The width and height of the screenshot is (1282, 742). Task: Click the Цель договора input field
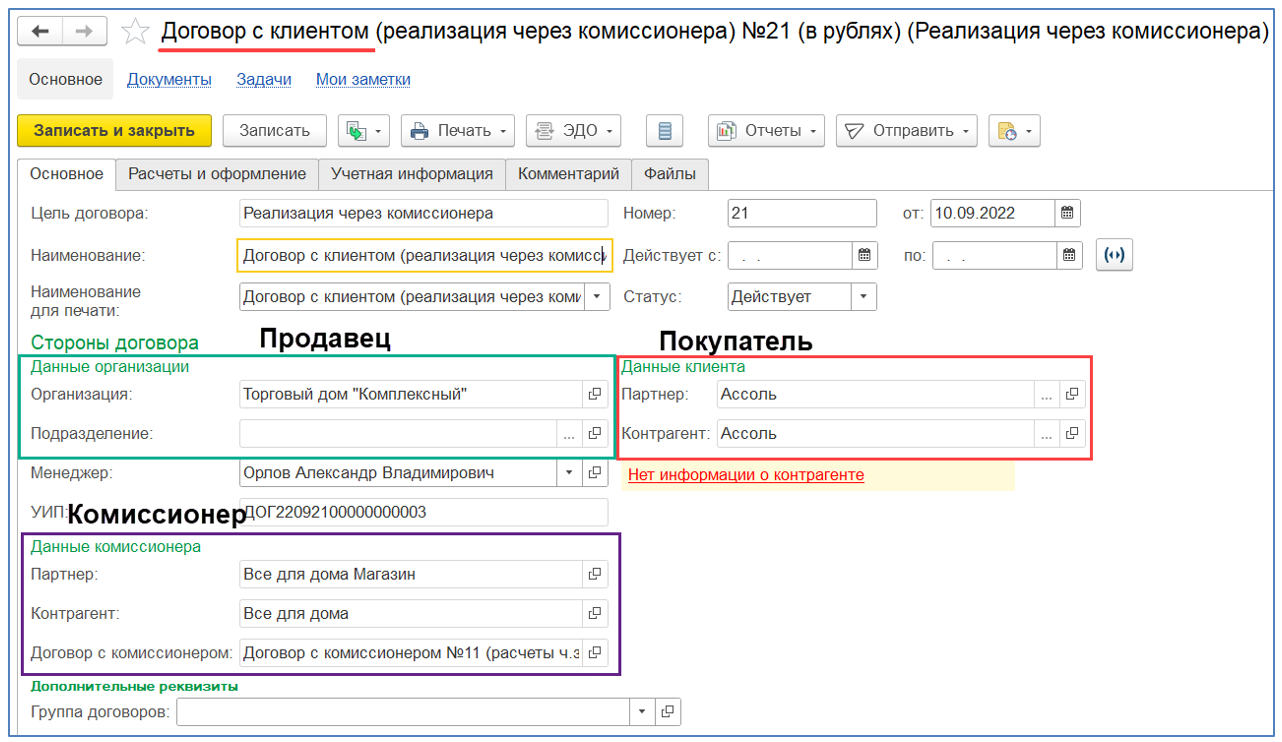point(424,213)
